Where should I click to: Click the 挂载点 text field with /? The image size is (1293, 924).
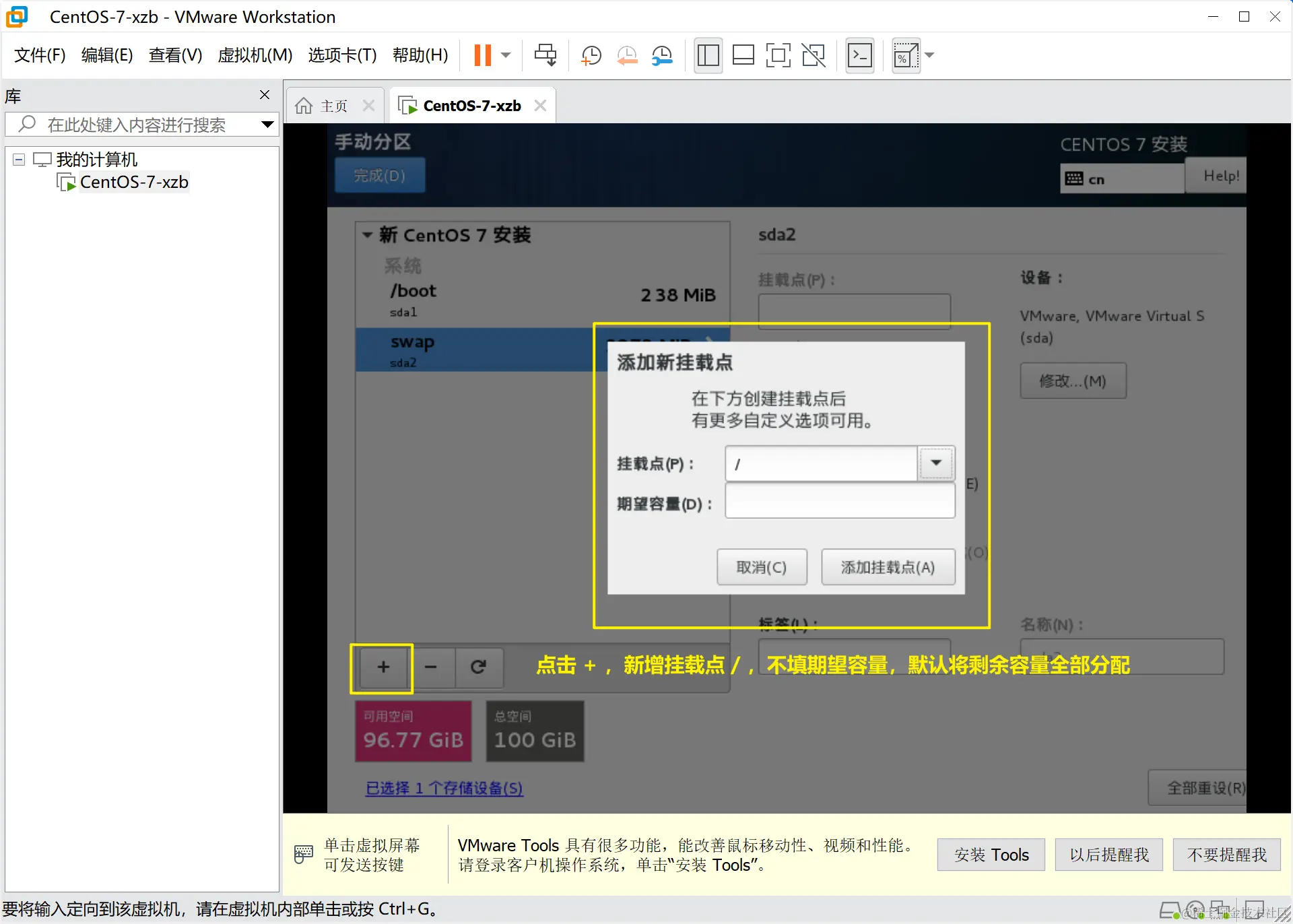(x=822, y=464)
